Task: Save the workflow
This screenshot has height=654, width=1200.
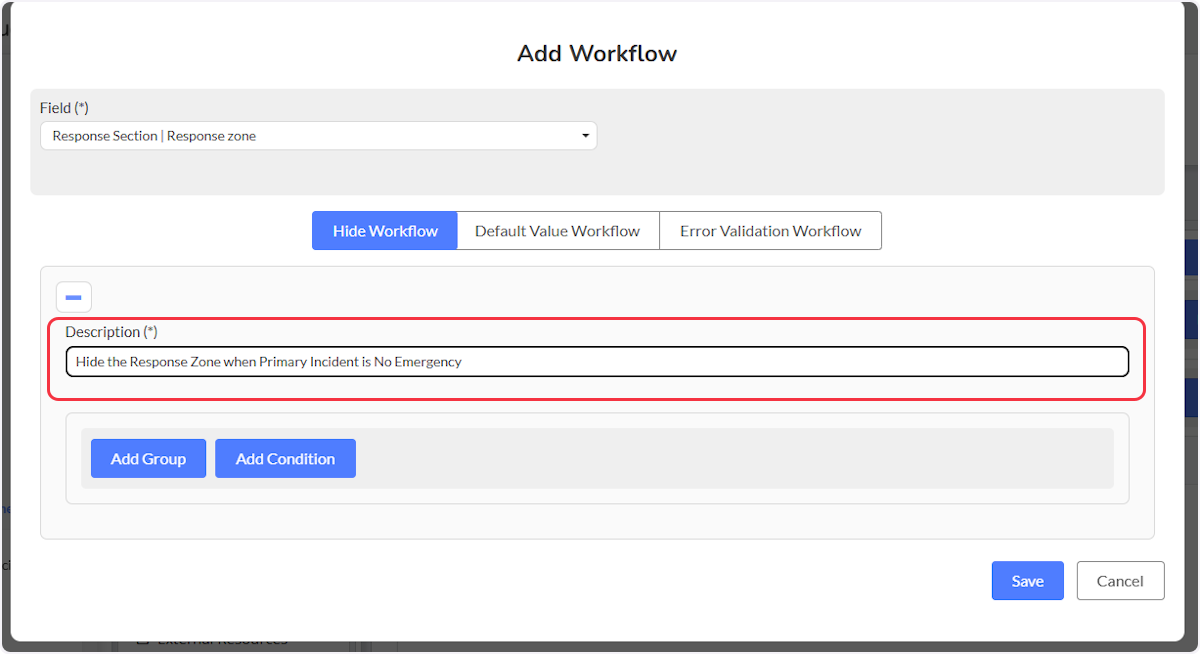Action: click(x=1027, y=580)
